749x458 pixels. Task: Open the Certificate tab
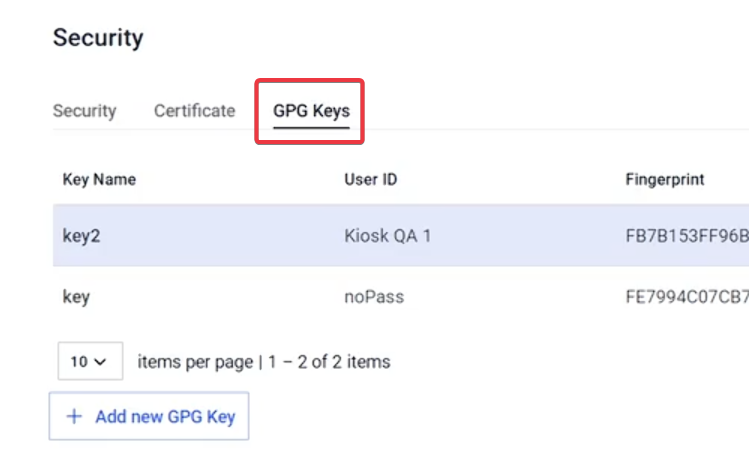(194, 111)
